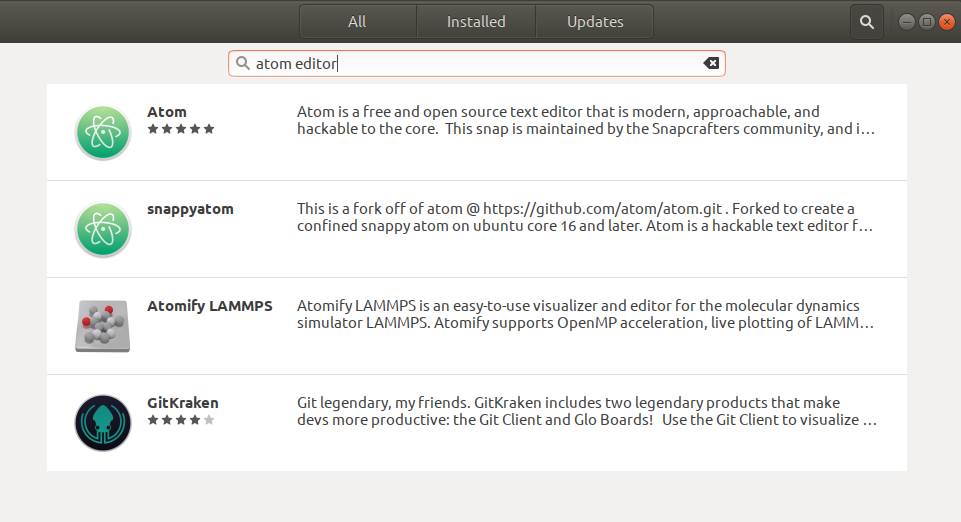The height and width of the screenshot is (522, 961).
Task: Open GitKraken description 'Git legendary, my friends'
Action: coord(587,411)
